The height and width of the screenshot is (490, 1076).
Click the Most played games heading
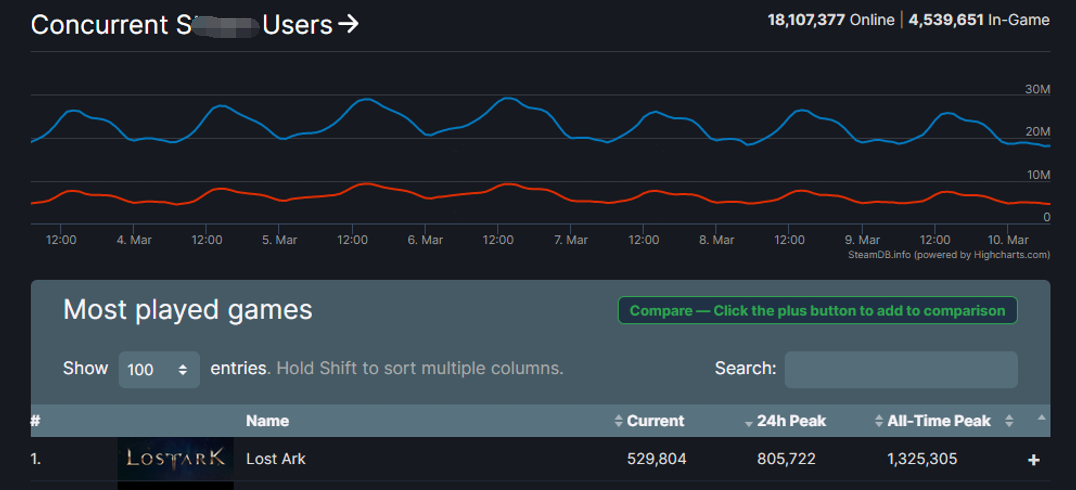(x=187, y=310)
